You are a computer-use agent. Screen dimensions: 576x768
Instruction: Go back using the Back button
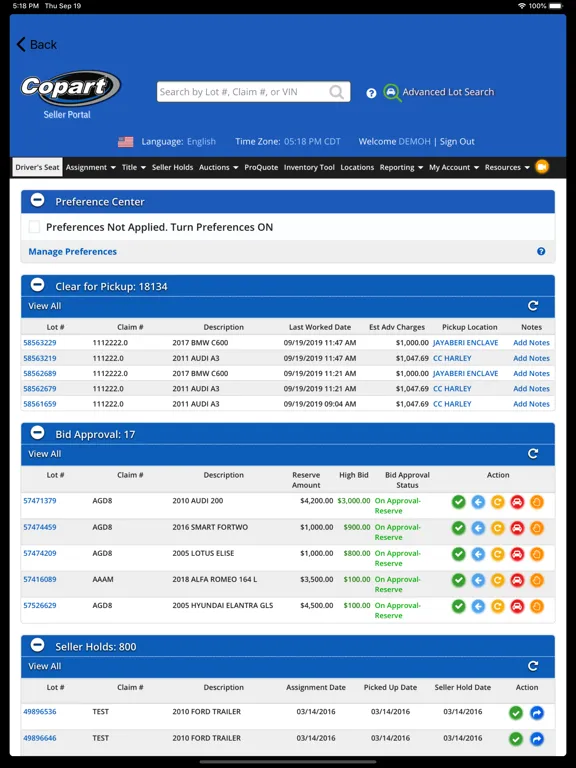point(37,45)
